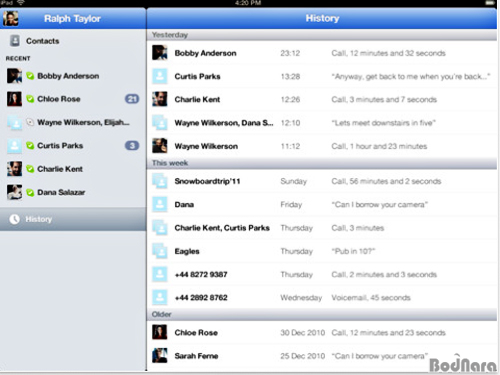Open Charlie Kent, Curtis Parks Thursday call
500x375 pixels.
[322, 228]
